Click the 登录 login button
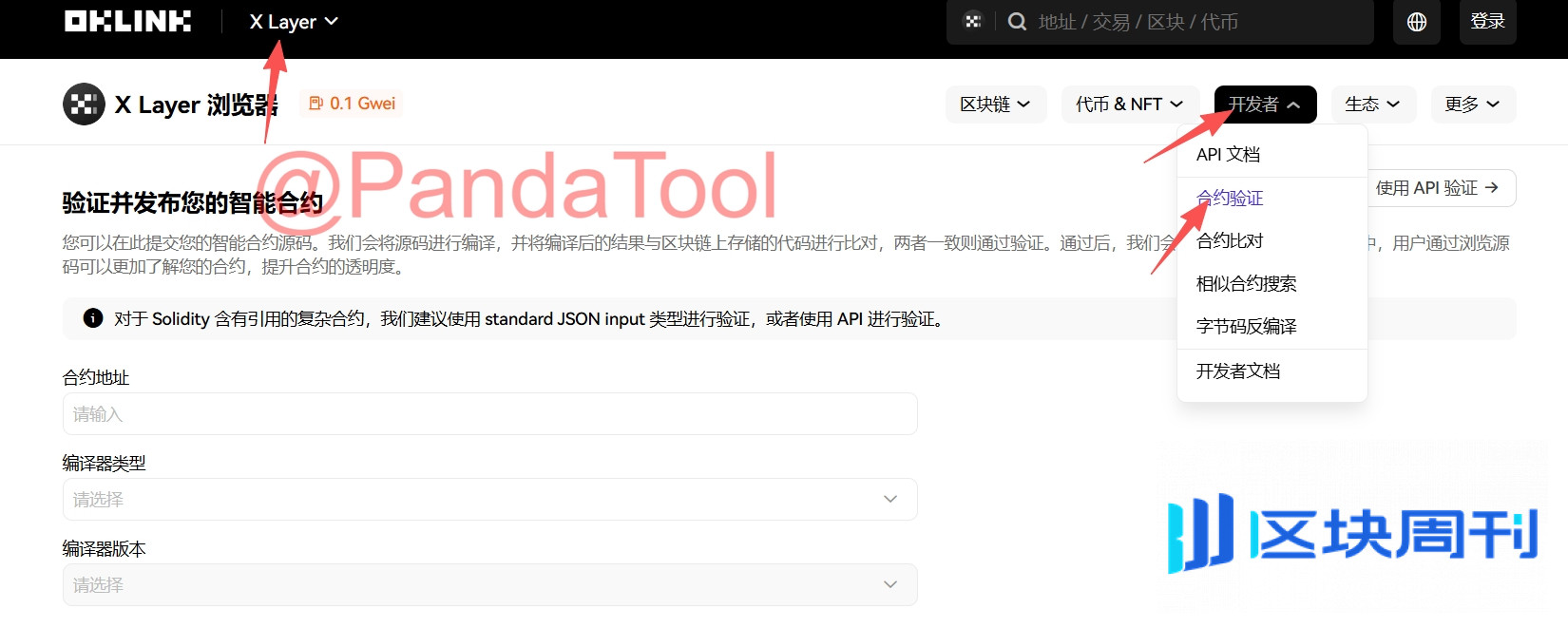Image resolution: width=1568 pixels, height=628 pixels. pos(1487,22)
